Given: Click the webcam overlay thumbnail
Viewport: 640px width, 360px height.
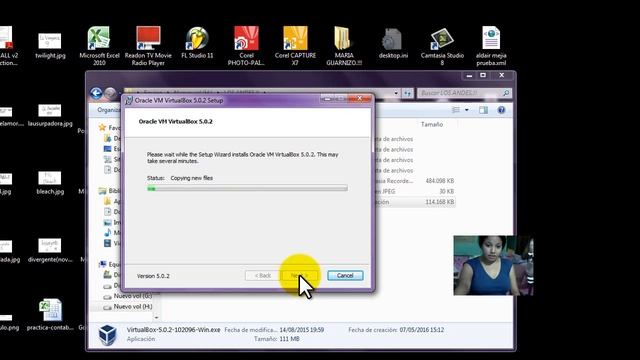Looking at the screenshot, I should coord(493,265).
